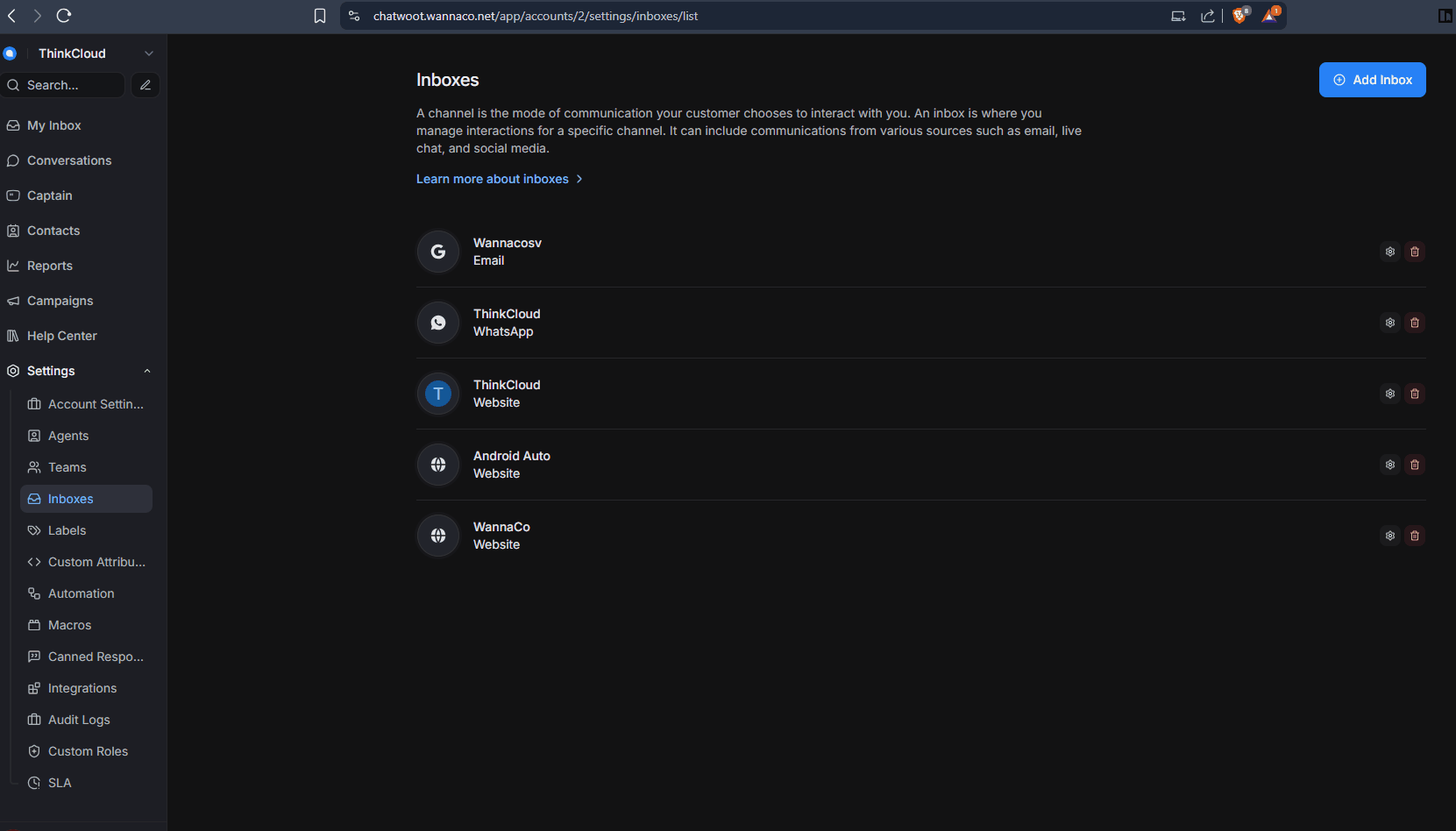This screenshot has width=1456, height=831.
Task: Open Brave Rewards triangle icon
Action: (1270, 16)
